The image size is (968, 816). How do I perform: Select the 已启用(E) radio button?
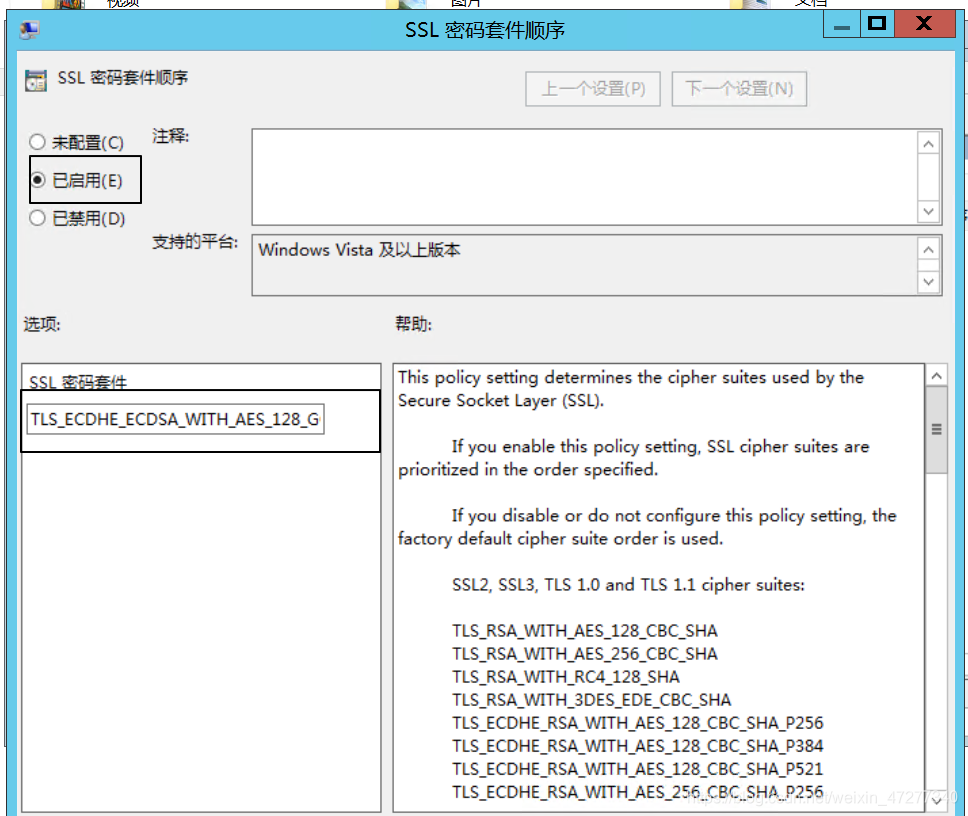(36, 180)
